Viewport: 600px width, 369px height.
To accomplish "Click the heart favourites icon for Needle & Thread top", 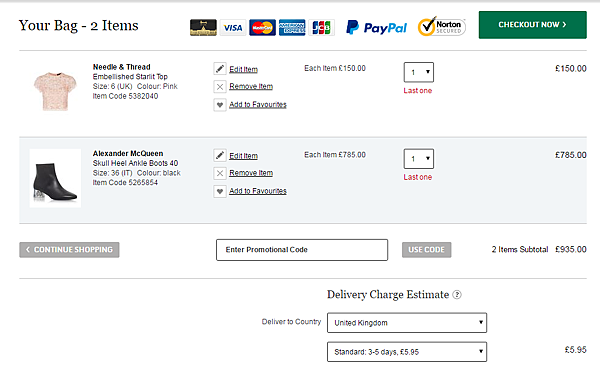I will click(220, 104).
